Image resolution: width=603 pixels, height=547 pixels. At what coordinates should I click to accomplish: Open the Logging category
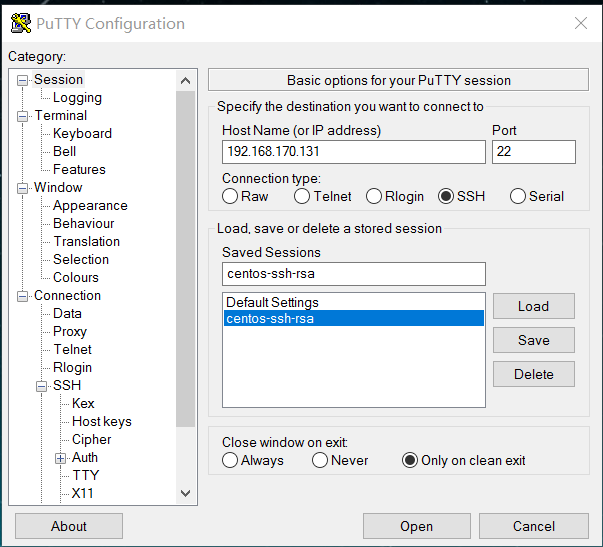[77, 98]
